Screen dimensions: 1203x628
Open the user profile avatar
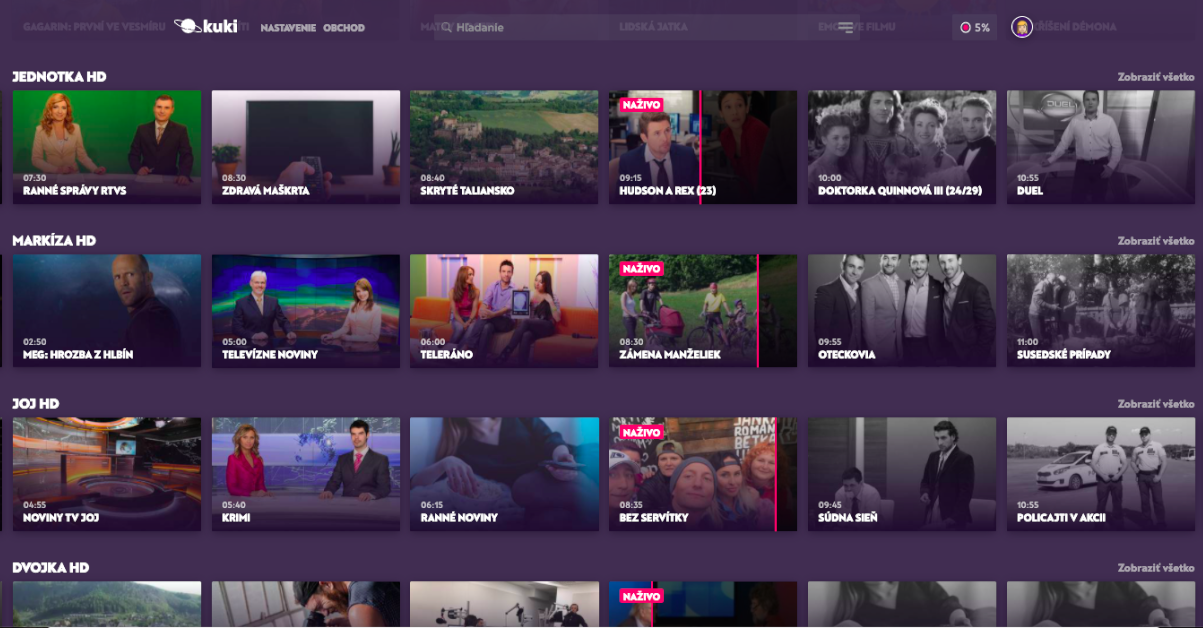pyautogui.click(x=1021, y=28)
